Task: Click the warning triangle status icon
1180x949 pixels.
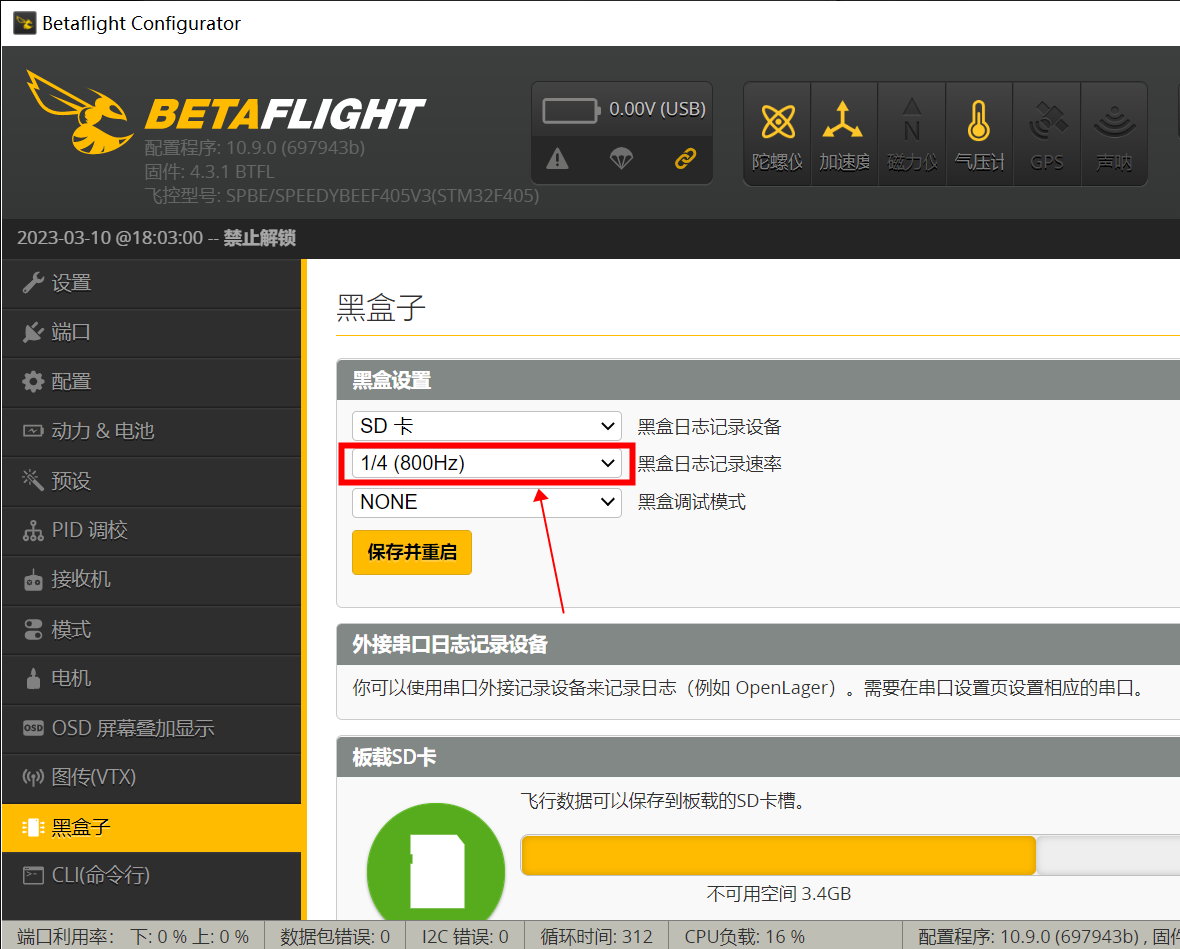Action: (x=557, y=159)
